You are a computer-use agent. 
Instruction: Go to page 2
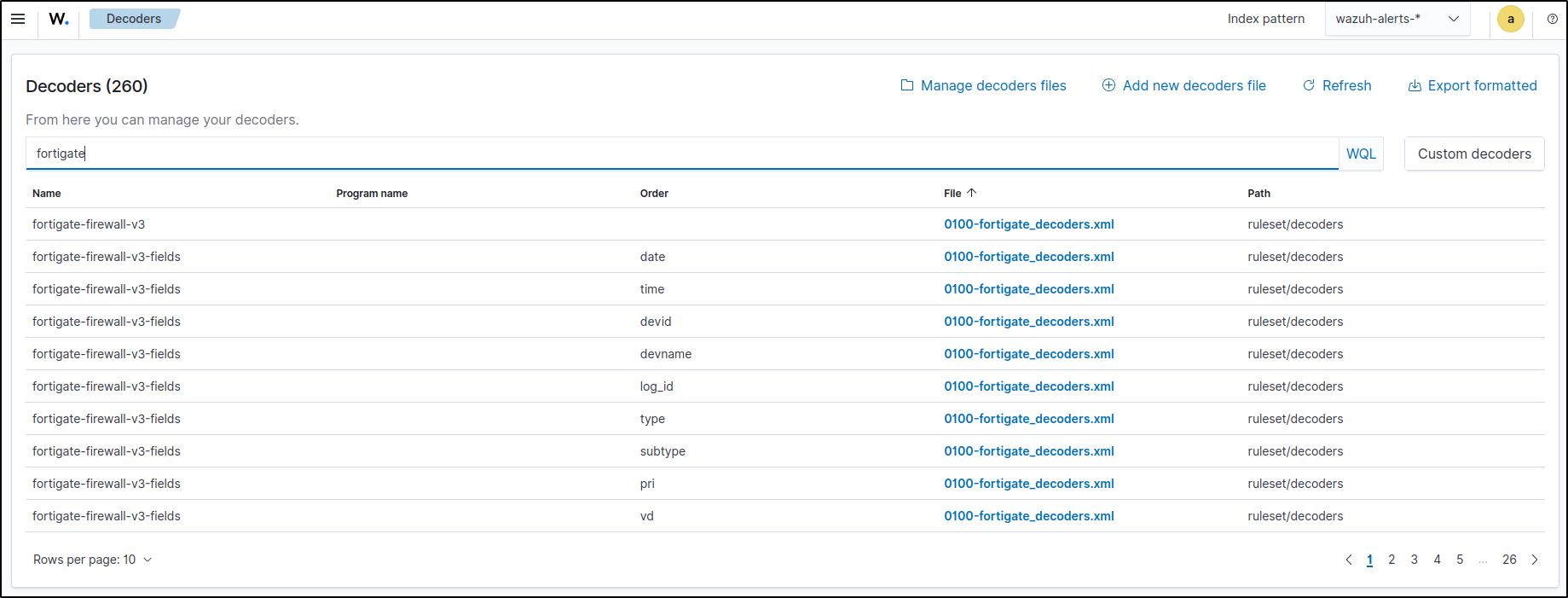1392,560
